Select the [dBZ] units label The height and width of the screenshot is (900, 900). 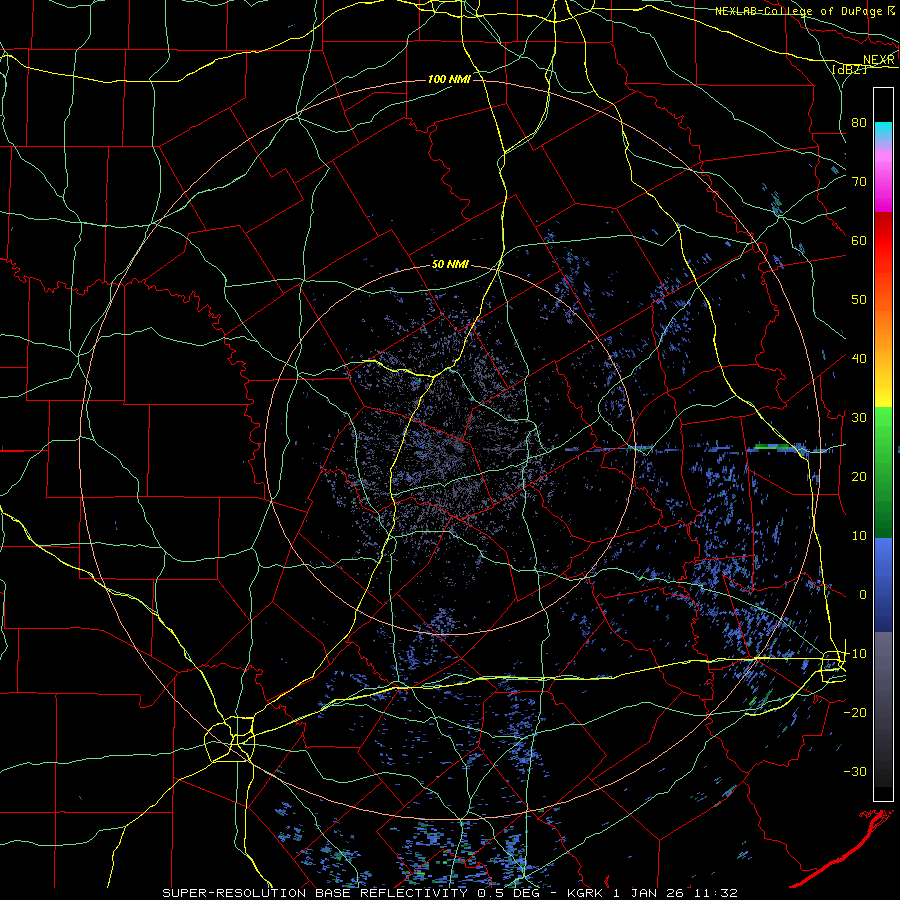(848, 69)
